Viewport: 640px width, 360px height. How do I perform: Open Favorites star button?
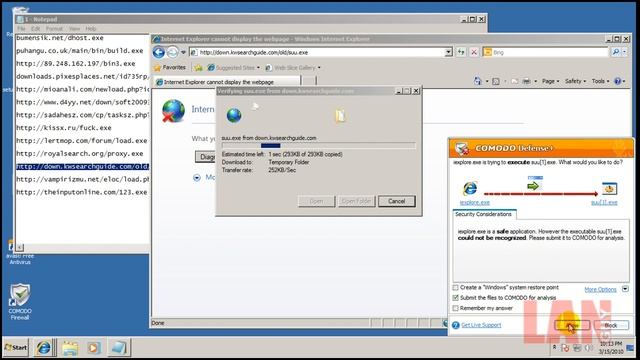tap(170, 67)
